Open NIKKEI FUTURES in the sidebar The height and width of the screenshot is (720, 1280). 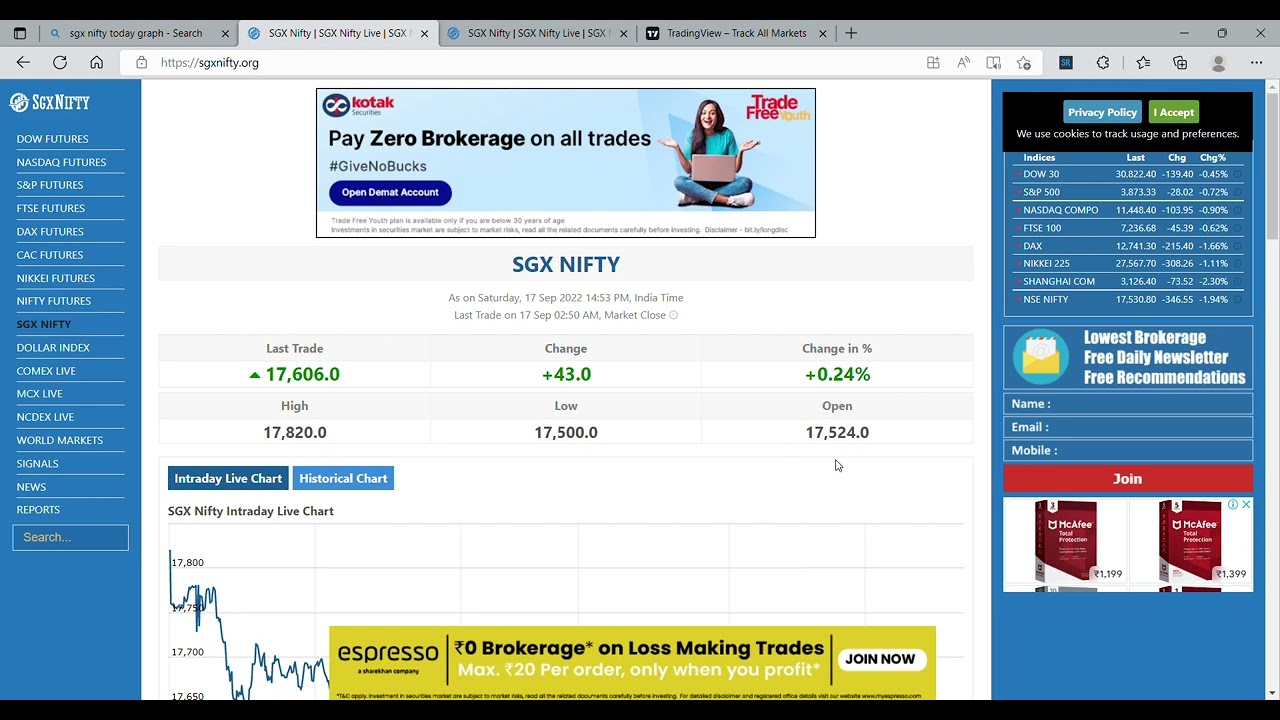(x=55, y=278)
